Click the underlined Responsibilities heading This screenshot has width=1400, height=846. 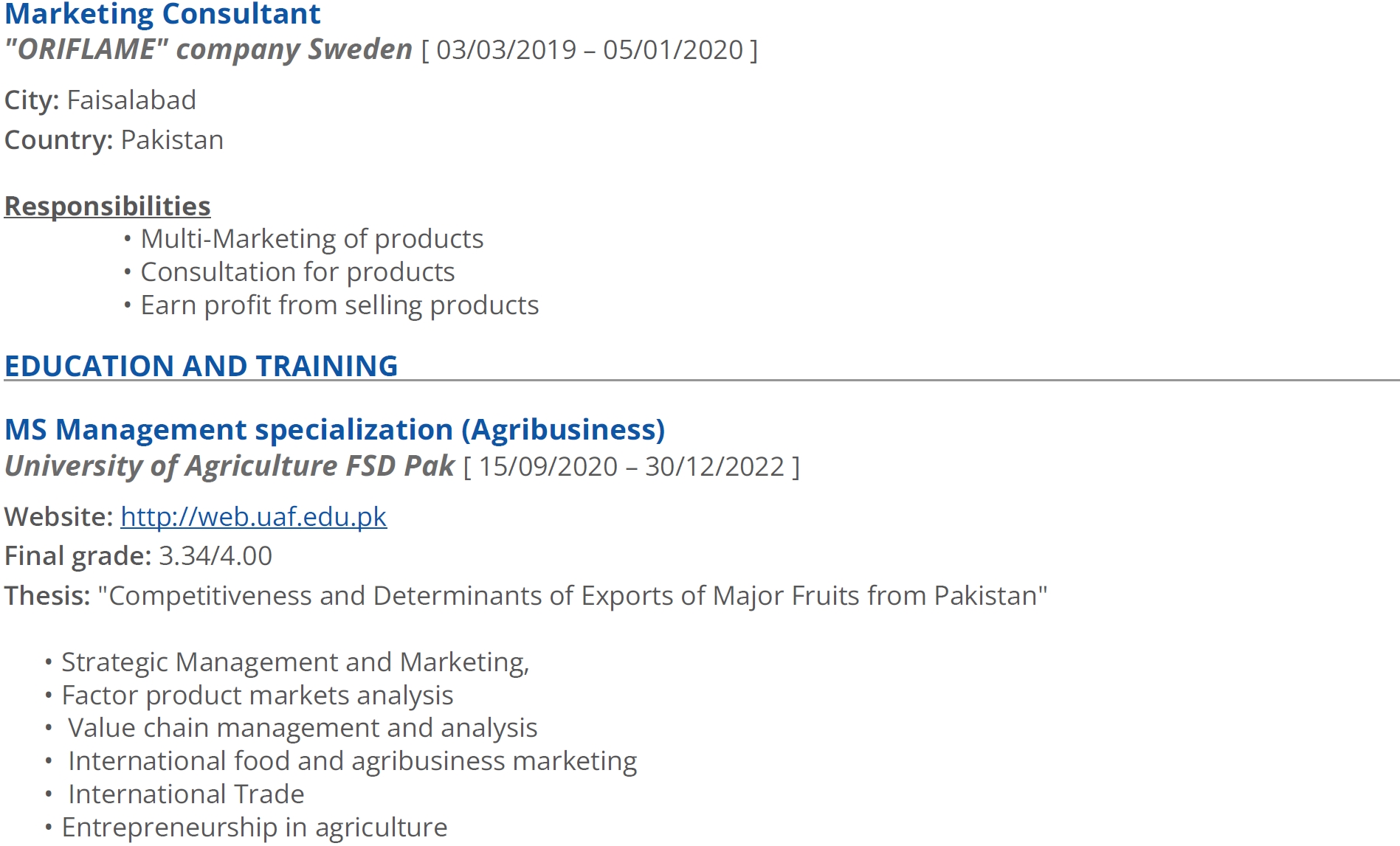(x=108, y=207)
